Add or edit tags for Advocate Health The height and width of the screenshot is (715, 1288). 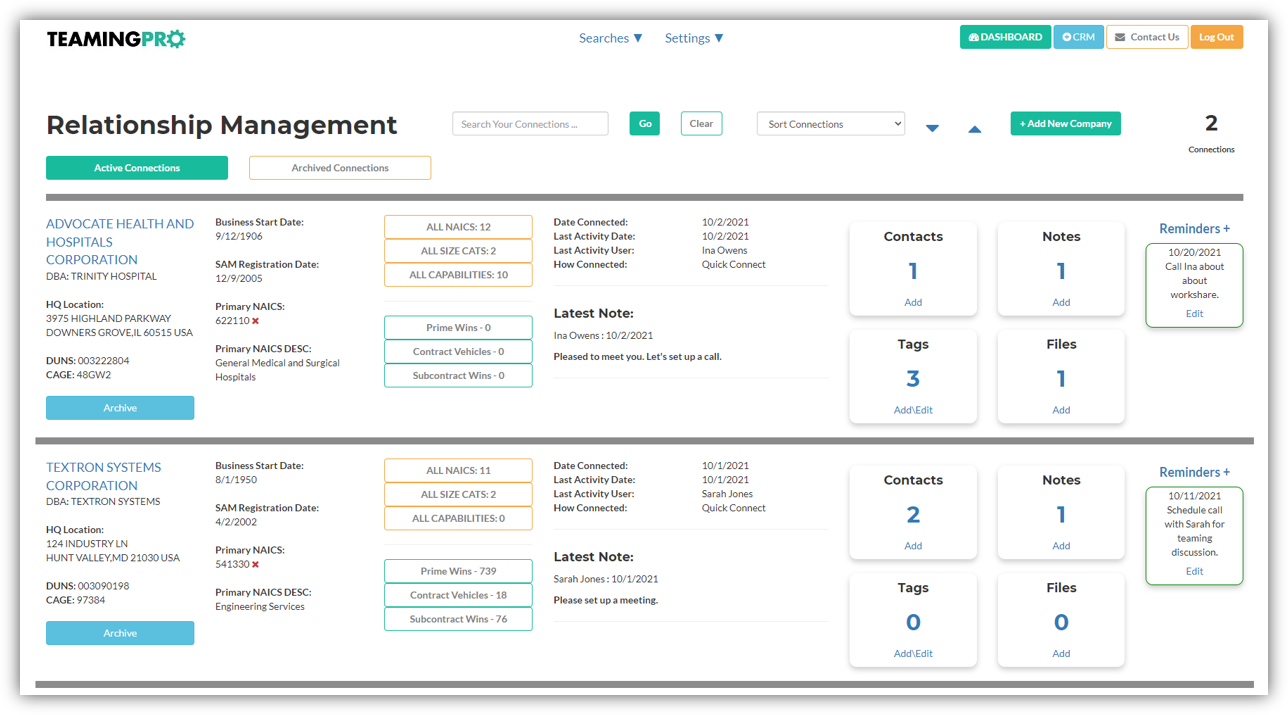(x=913, y=410)
